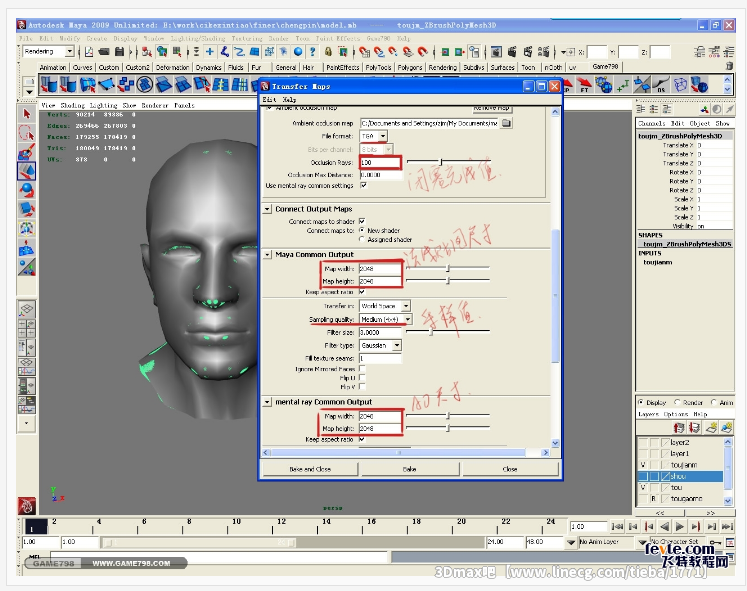The height and width of the screenshot is (591, 747).
Task: Open the File format TGA dropdown
Action: 383,136
